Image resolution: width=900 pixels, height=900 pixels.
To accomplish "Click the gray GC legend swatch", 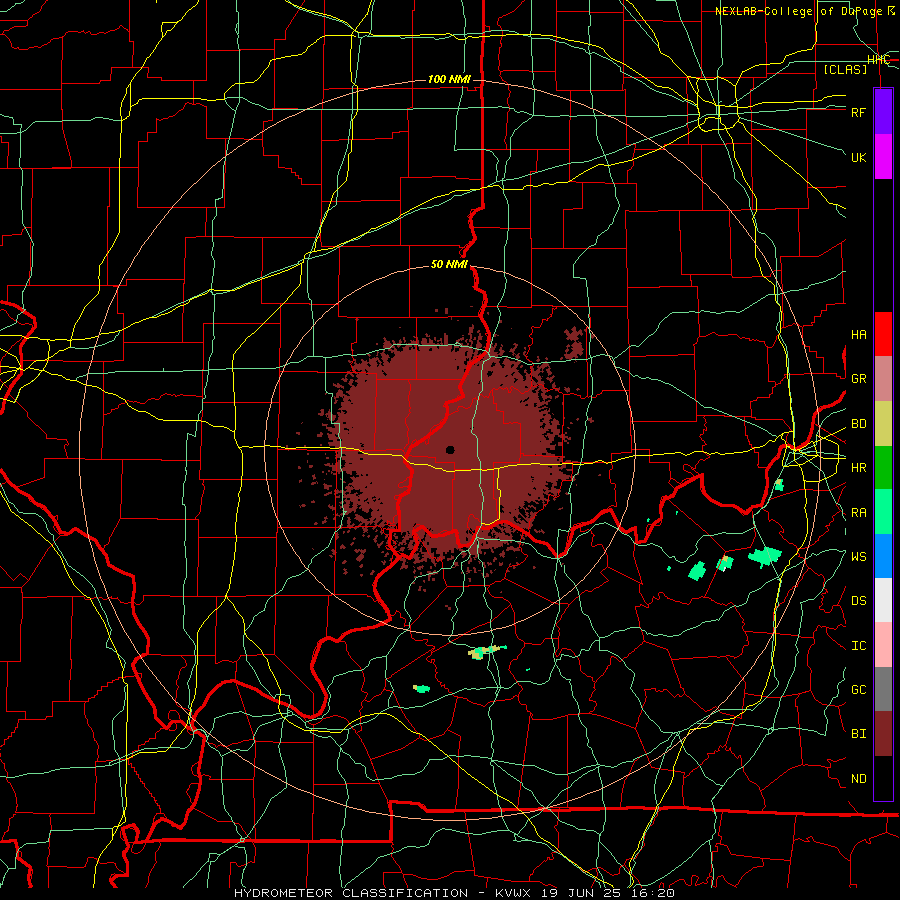I will [883, 689].
